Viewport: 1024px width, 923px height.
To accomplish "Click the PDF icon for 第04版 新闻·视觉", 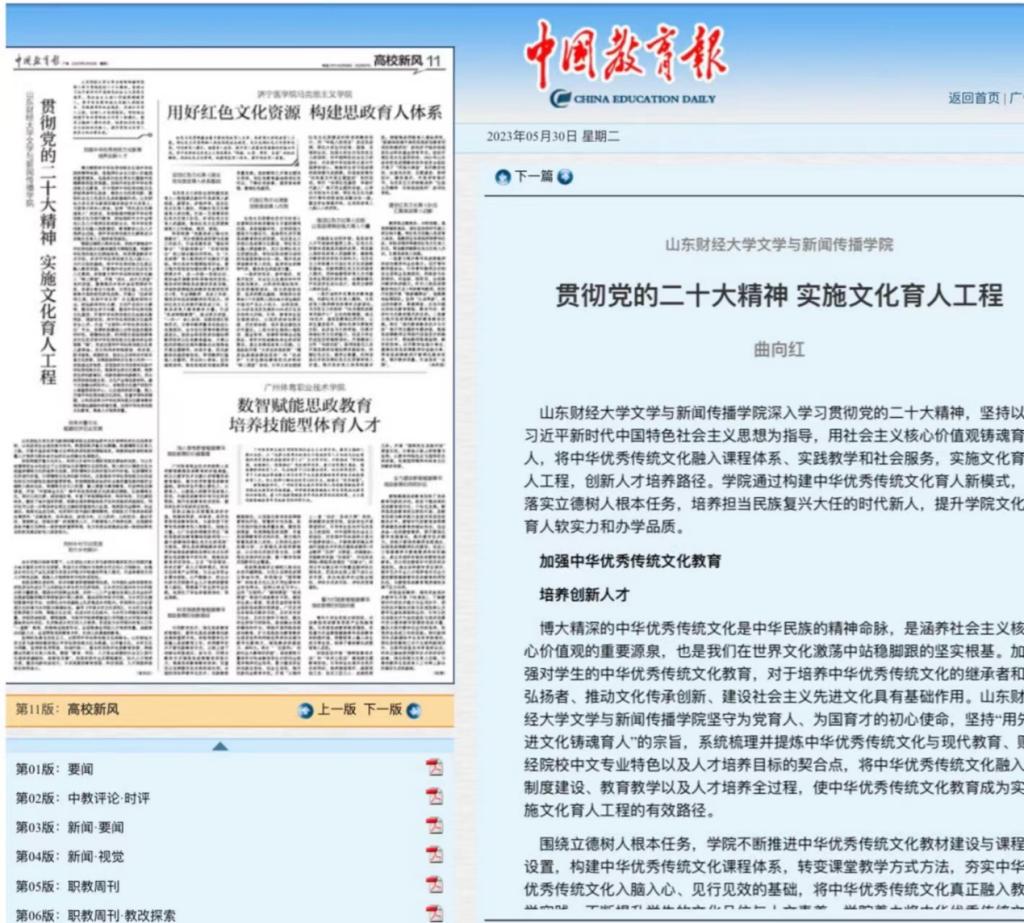I will tap(434, 856).
